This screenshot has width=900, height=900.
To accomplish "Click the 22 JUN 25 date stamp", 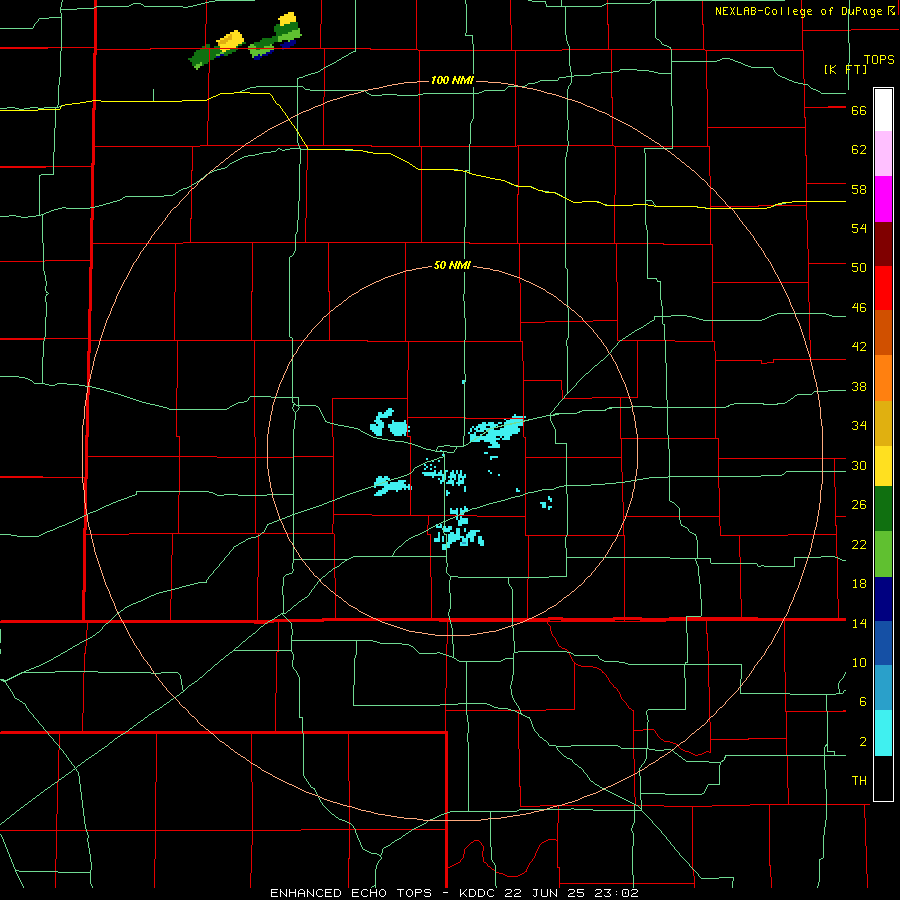I will [546, 893].
